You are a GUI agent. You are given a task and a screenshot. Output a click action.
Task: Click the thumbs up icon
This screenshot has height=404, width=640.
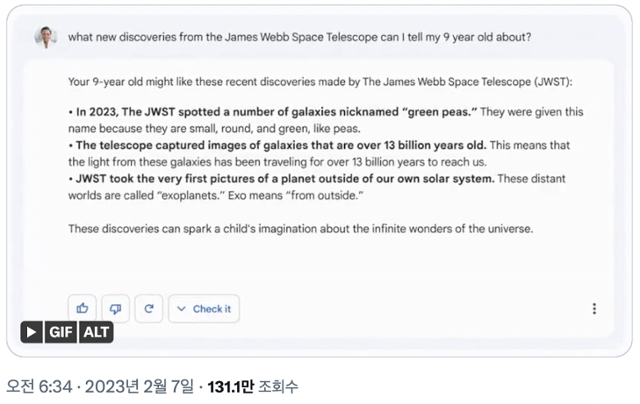point(82,309)
